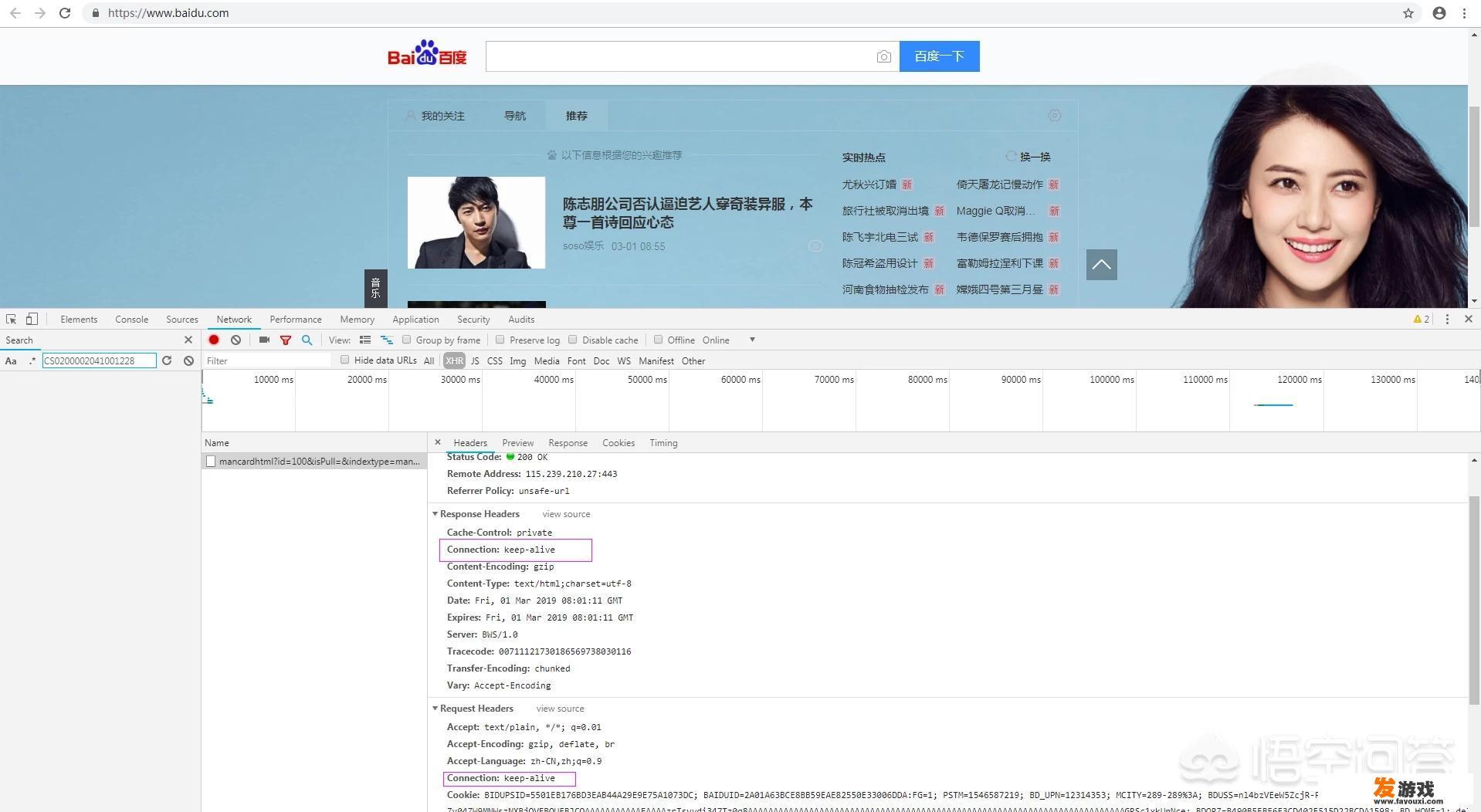Click the network Filter input field

point(267,360)
